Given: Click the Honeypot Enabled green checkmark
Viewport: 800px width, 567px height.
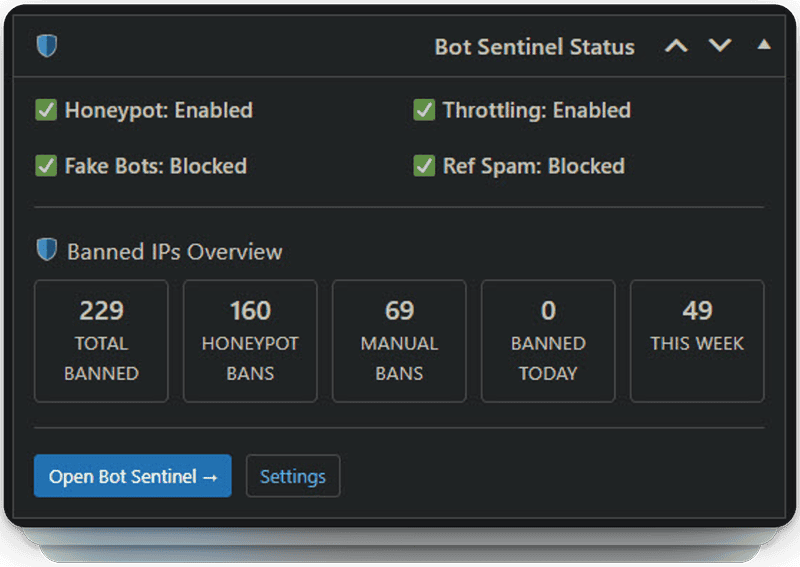Looking at the screenshot, I should tap(46, 110).
